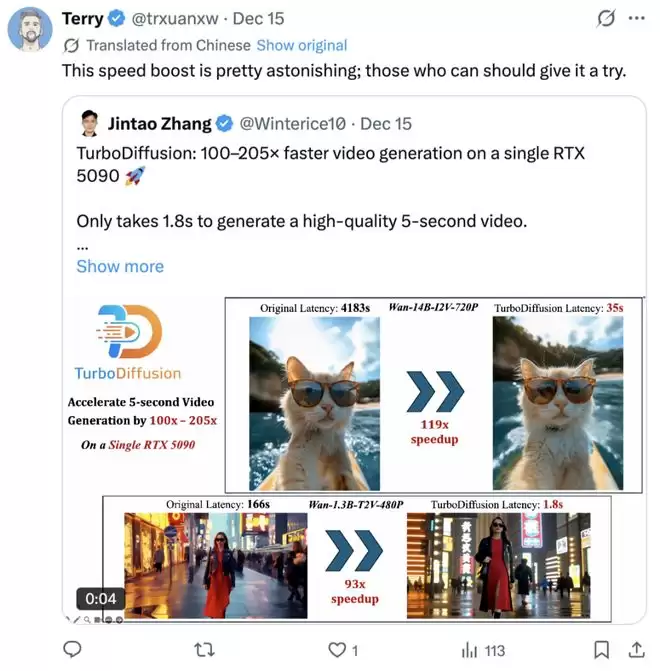Bookmark this tweet

click(600, 650)
